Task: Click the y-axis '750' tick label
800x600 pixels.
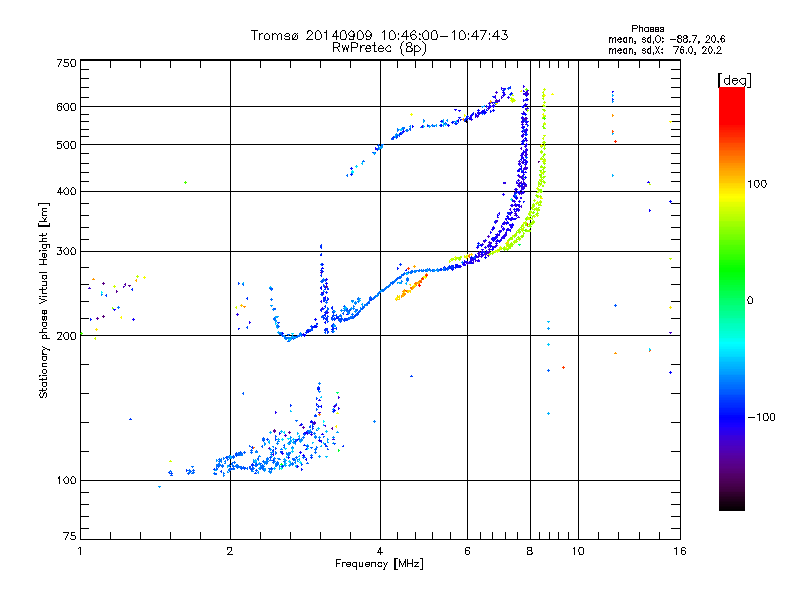Action: tap(66, 63)
